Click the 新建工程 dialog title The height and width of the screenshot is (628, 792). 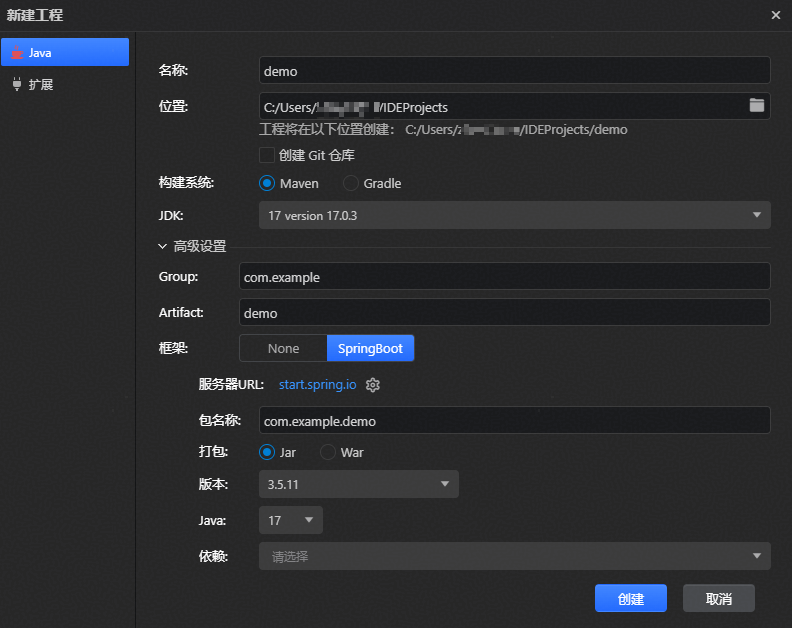pos(35,15)
